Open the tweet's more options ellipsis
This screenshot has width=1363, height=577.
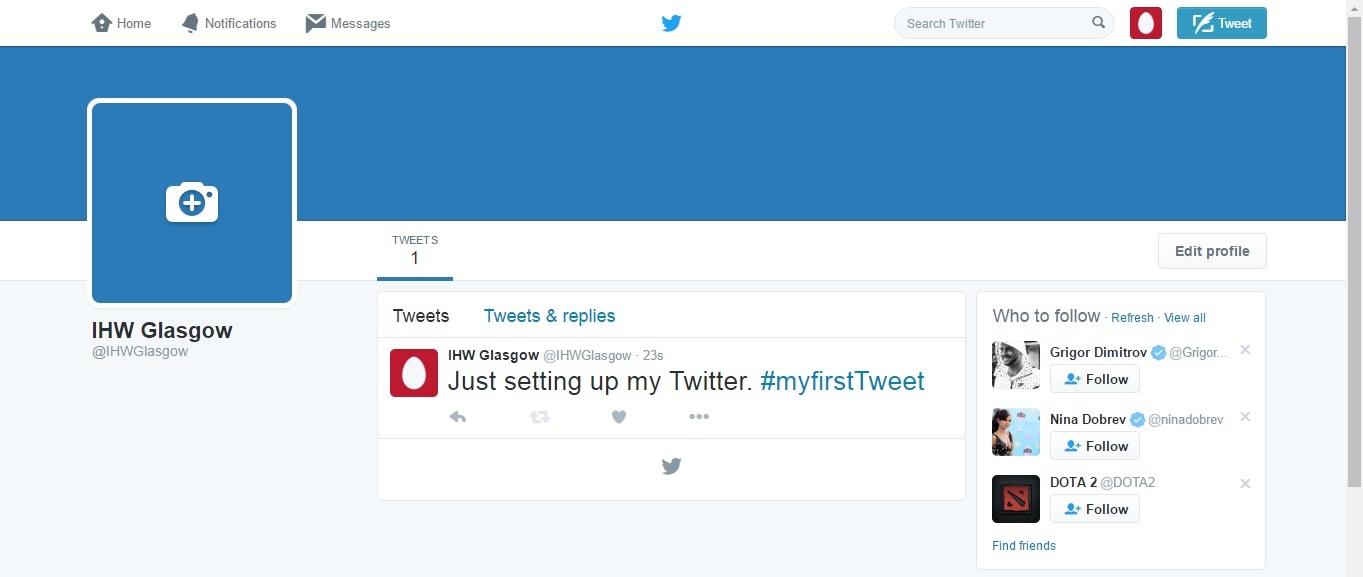699,417
